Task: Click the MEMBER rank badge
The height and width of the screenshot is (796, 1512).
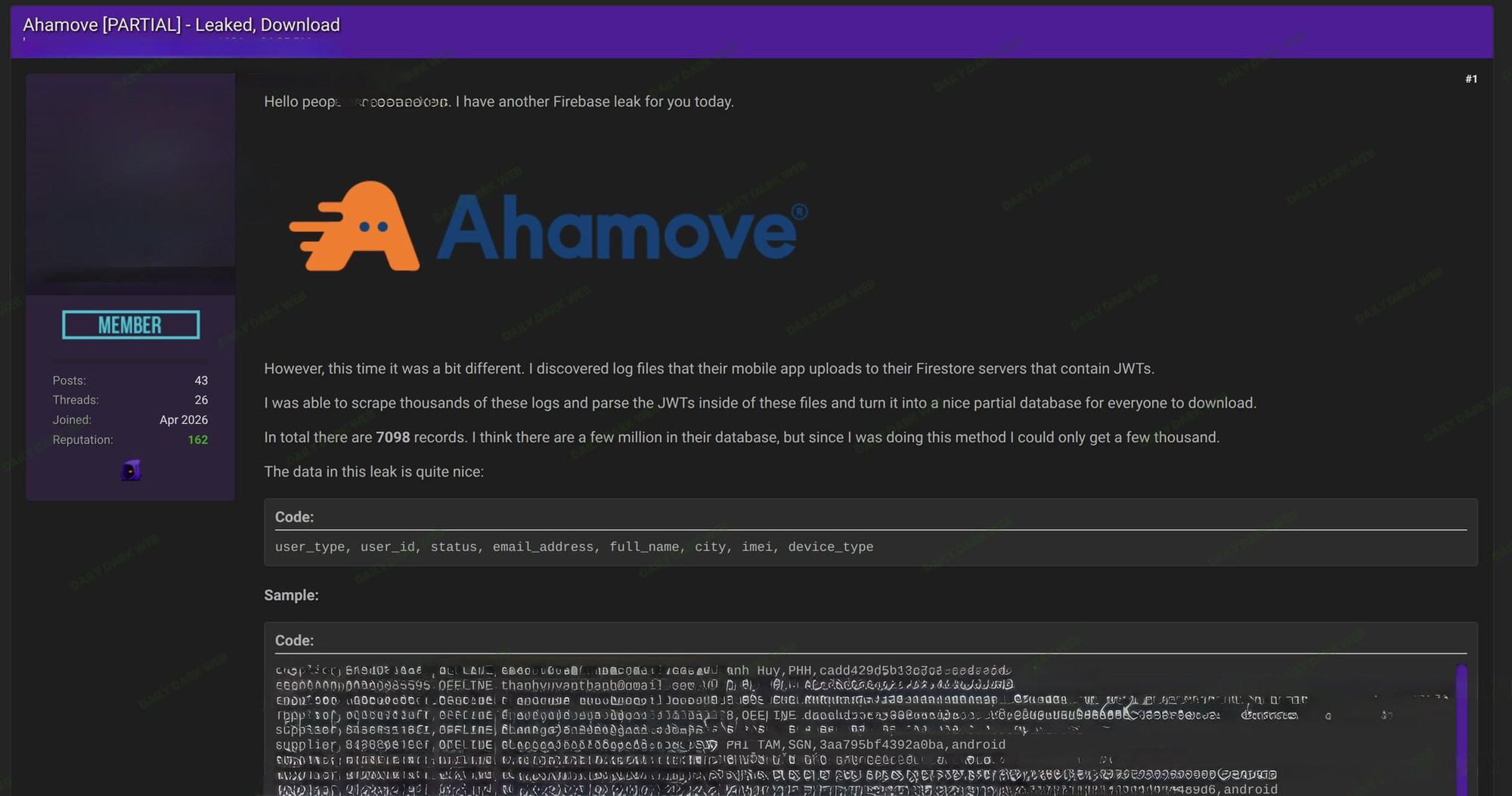Action: (131, 325)
